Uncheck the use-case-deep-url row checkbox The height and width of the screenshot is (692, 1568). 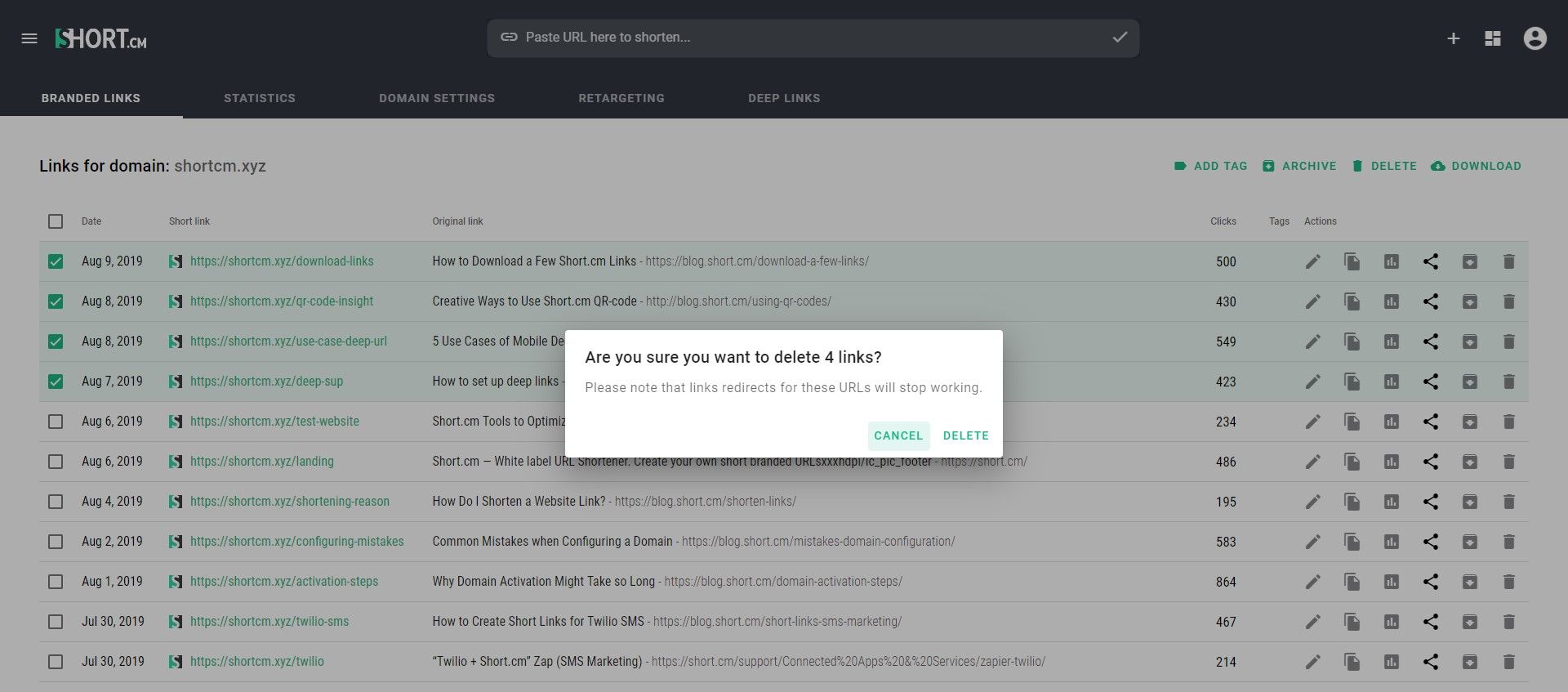(55, 342)
